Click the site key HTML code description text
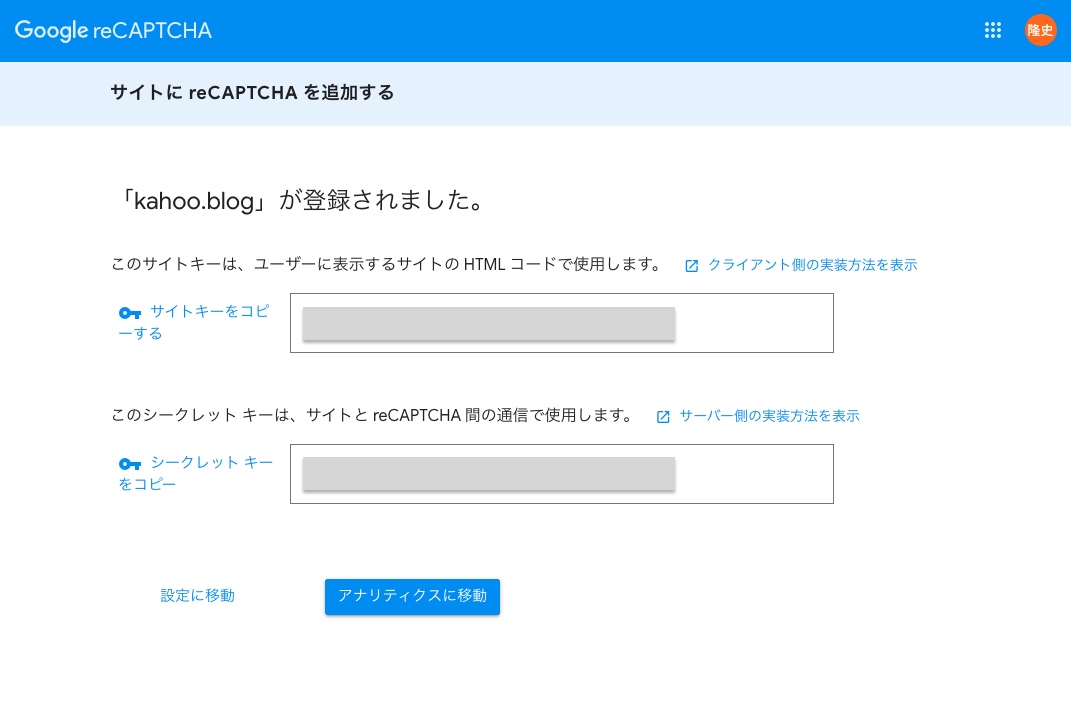The height and width of the screenshot is (706, 1071). [386, 265]
